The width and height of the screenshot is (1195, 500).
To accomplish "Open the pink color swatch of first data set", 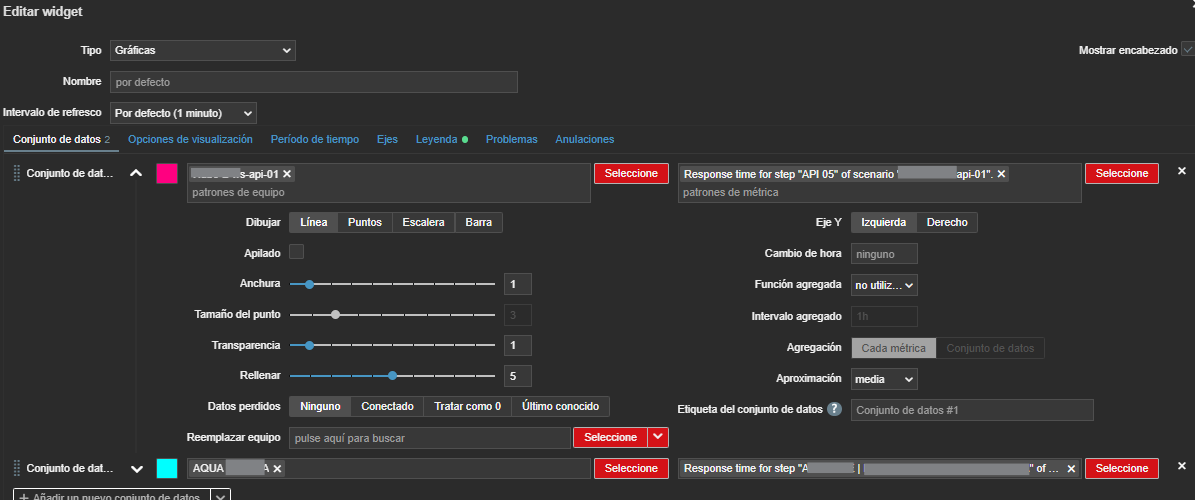I will [x=167, y=174].
